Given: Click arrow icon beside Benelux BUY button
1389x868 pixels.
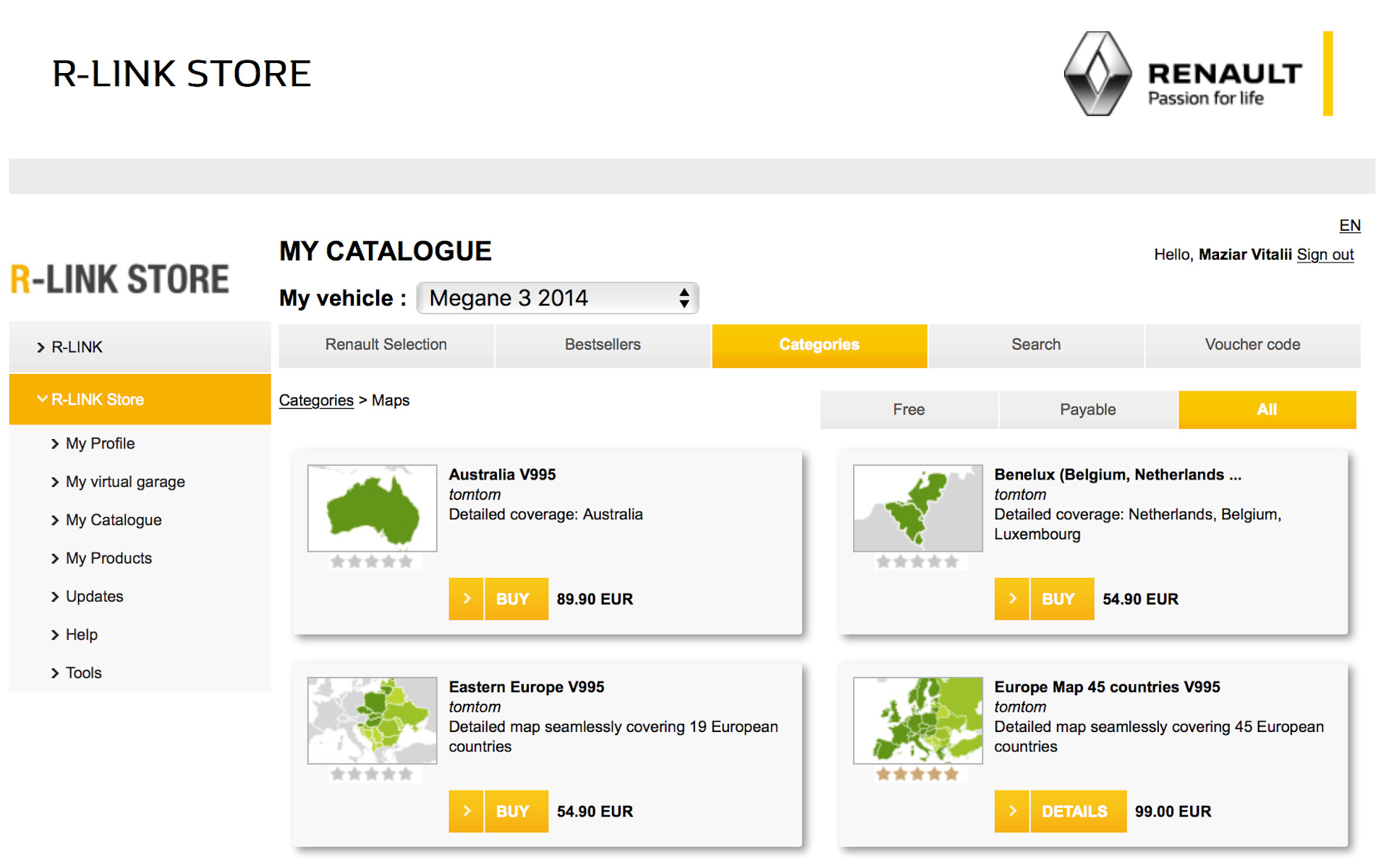Looking at the screenshot, I should [x=1011, y=599].
